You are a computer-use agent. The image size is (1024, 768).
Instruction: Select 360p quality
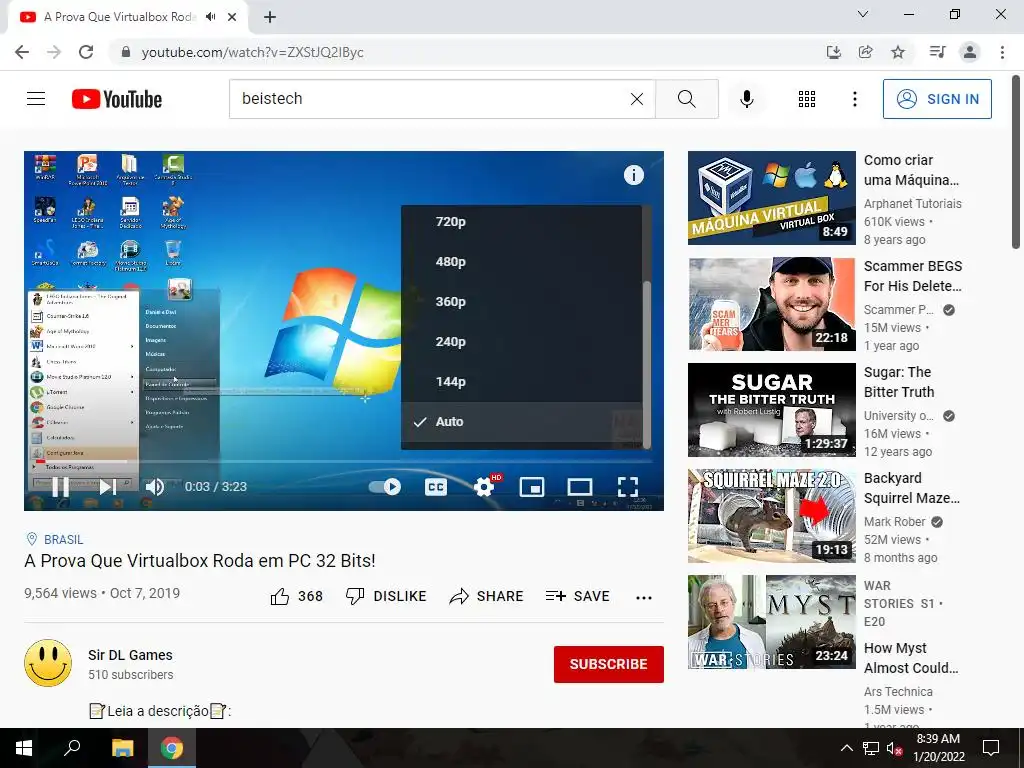point(522,302)
